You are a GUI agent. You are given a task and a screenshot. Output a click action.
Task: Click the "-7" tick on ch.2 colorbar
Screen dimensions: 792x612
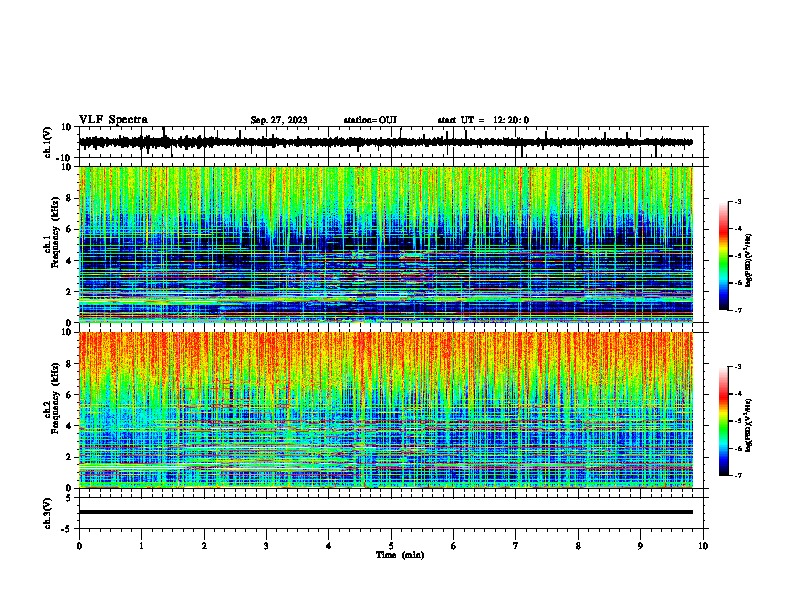(x=737, y=475)
